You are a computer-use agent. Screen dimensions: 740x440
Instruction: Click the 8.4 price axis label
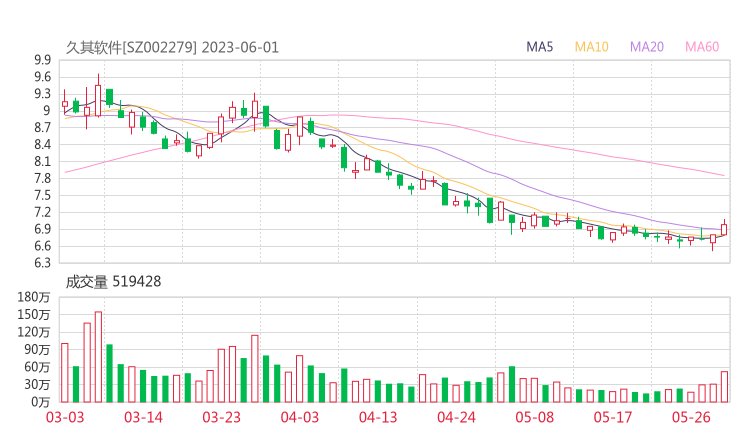click(42, 144)
